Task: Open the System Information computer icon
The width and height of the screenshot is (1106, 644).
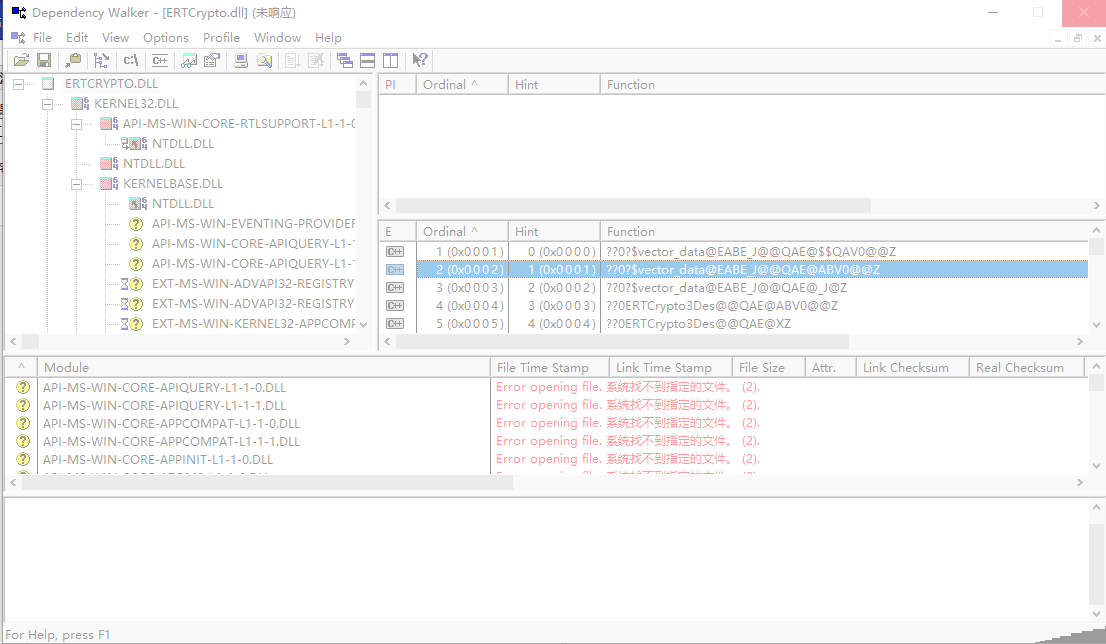Action: point(241,61)
